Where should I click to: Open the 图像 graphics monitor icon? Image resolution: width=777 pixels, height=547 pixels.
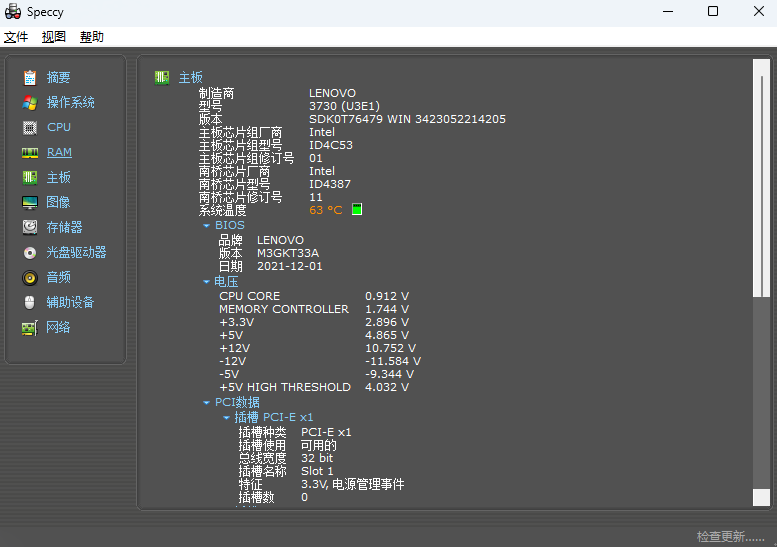(30, 202)
